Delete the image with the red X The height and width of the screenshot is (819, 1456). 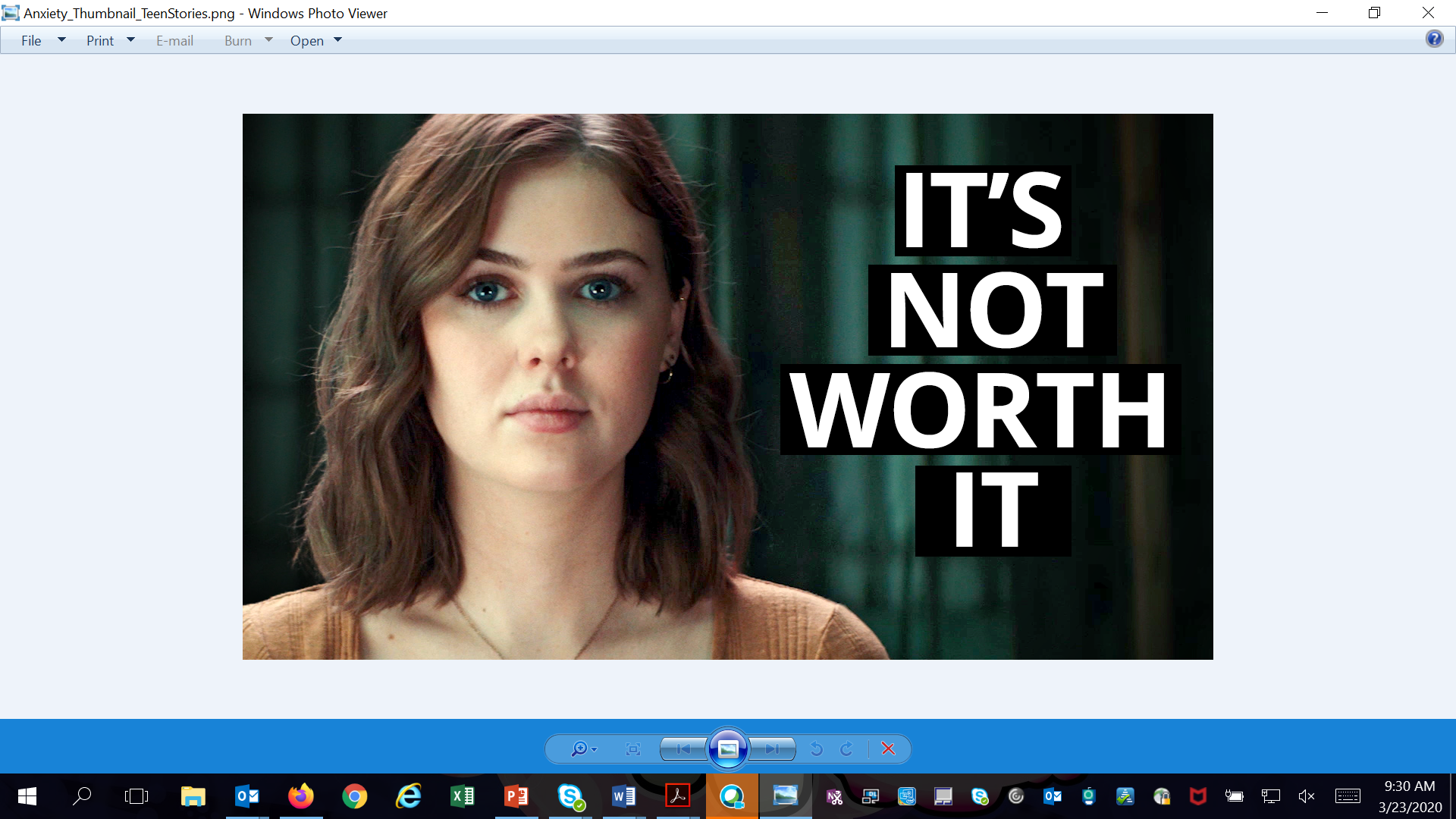coord(888,749)
